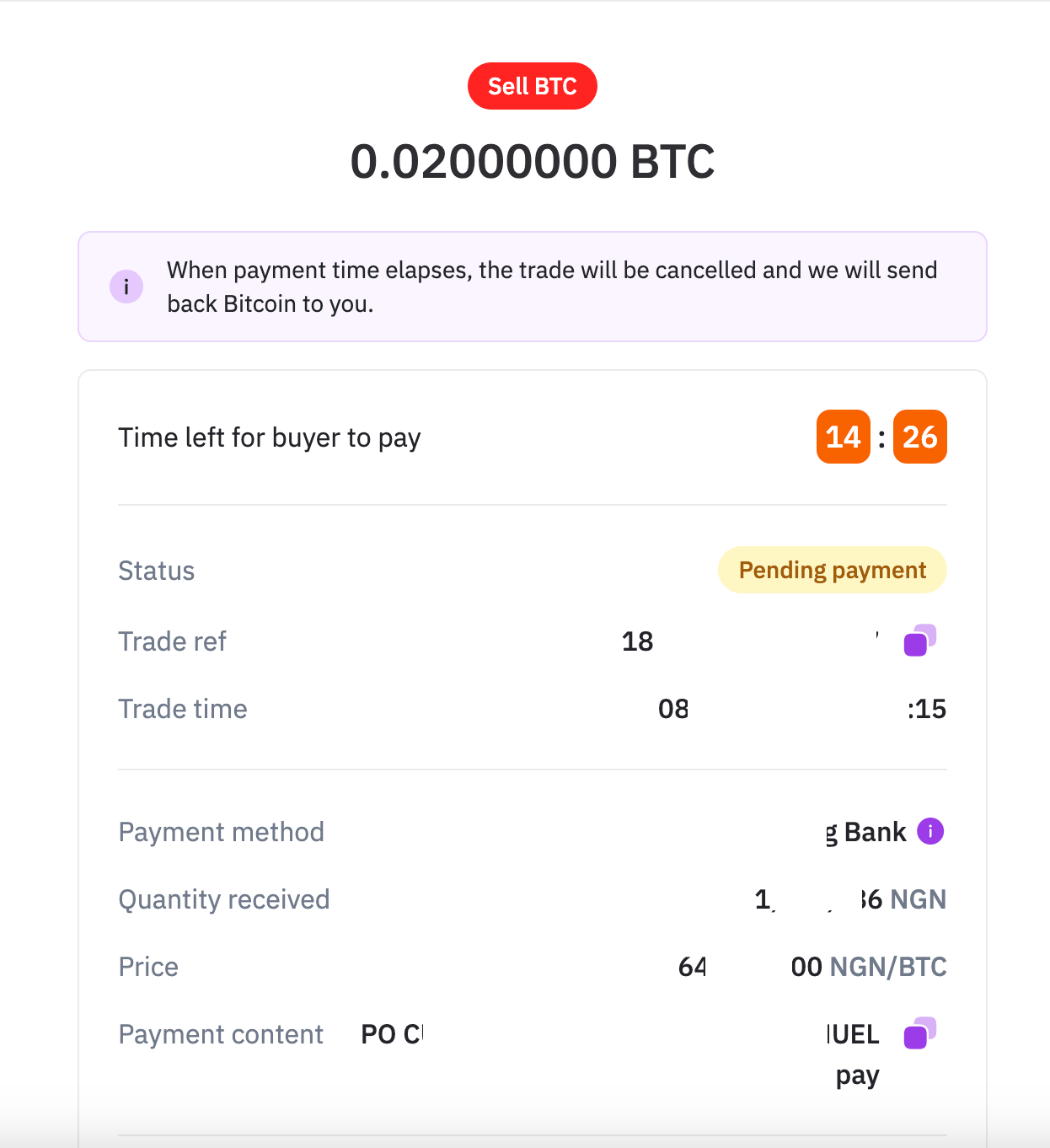Open payment method info icon
1050x1148 pixels.
tap(930, 831)
